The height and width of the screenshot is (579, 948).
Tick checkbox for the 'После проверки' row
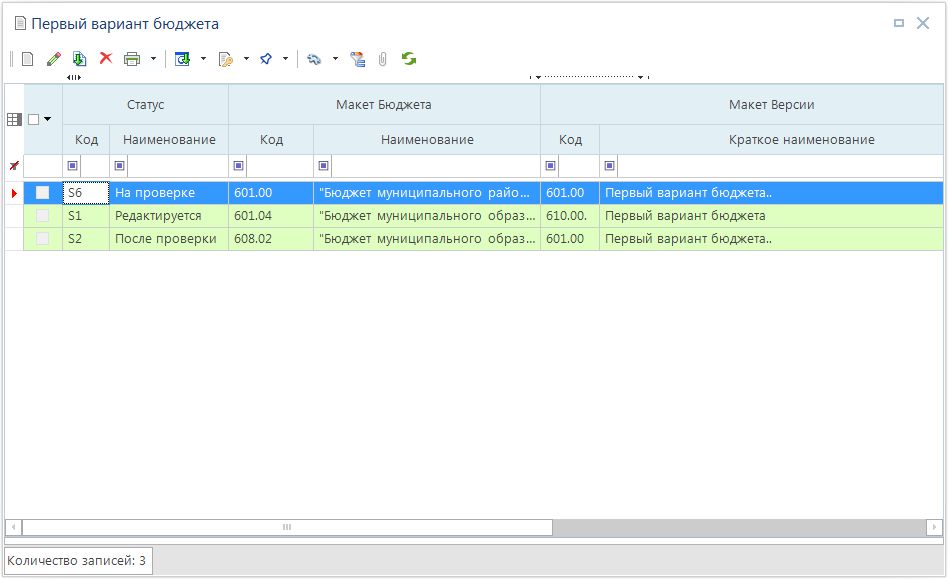pos(42,239)
